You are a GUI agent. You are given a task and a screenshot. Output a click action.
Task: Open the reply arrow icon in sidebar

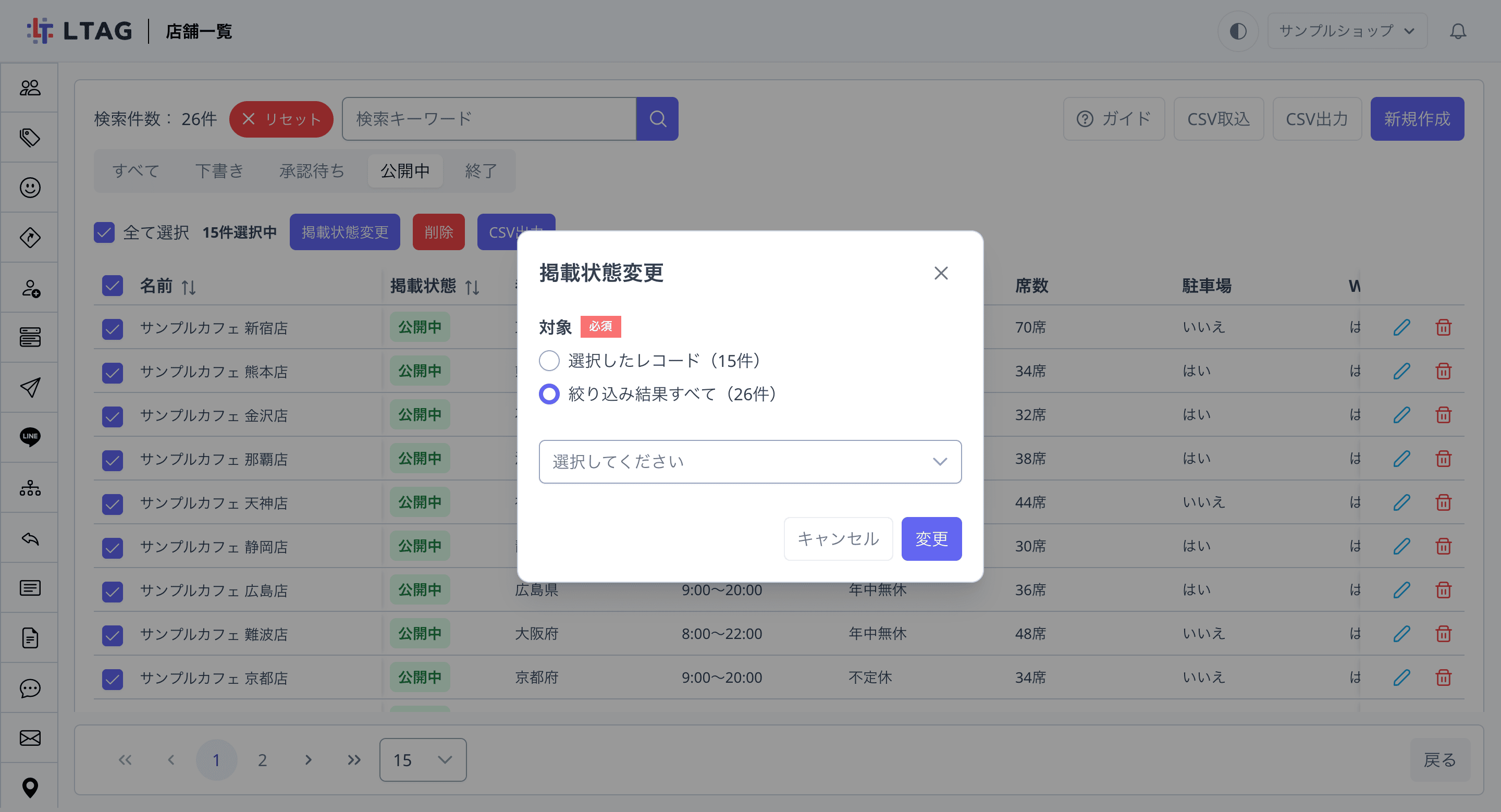pyautogui.click(x=30, y=538)
